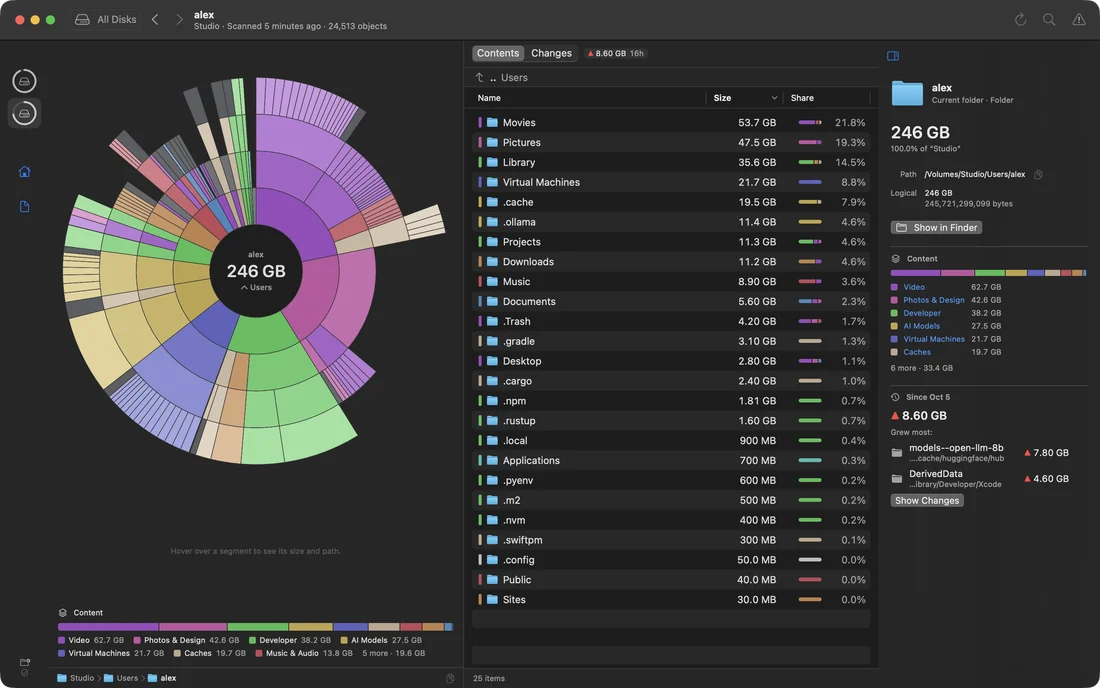Click the Show in Finder button
Viewport: 1100px width, 688px height.
click(936, 228)
